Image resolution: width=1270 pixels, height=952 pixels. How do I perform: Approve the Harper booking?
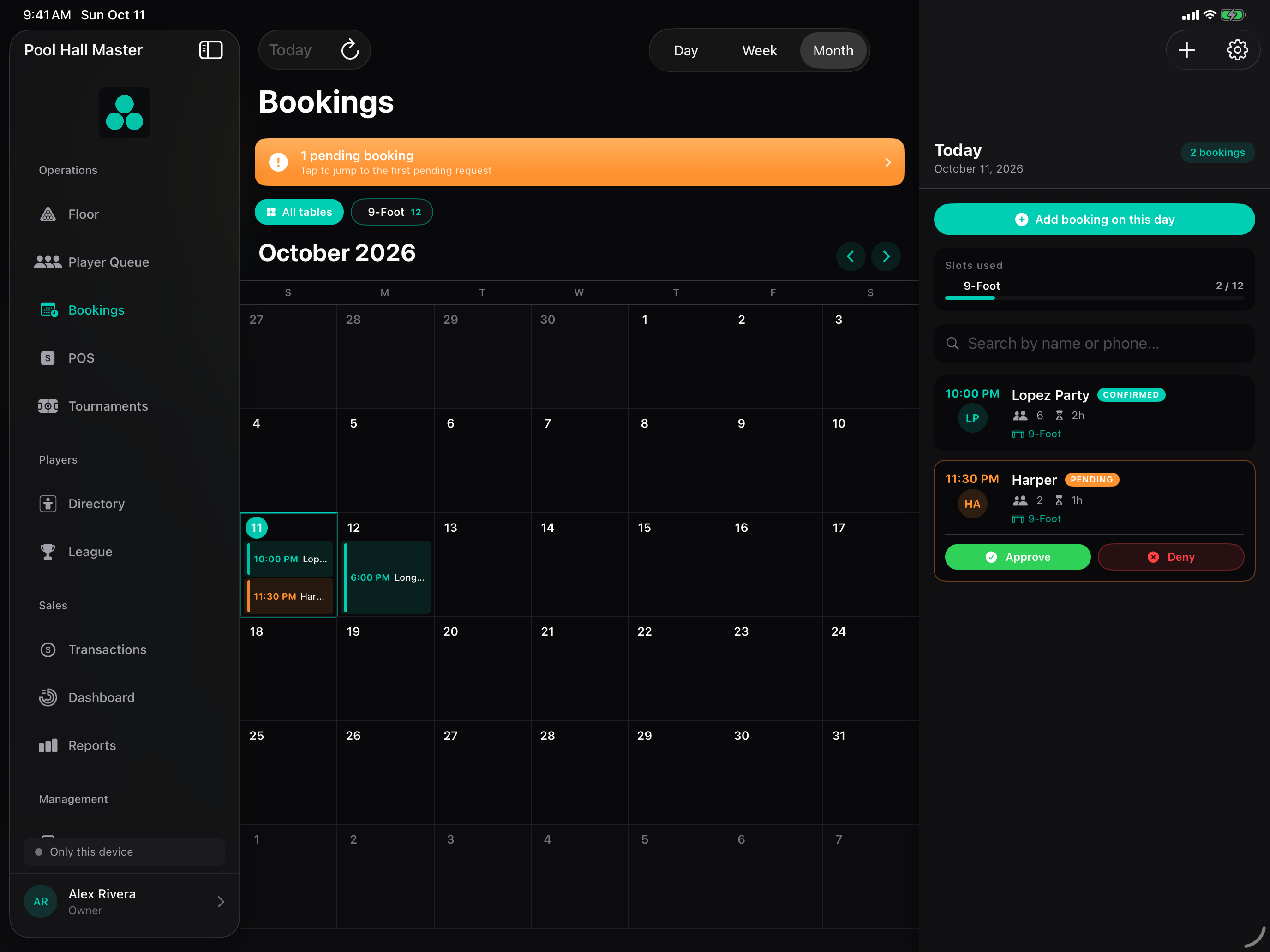(1018, 557)
